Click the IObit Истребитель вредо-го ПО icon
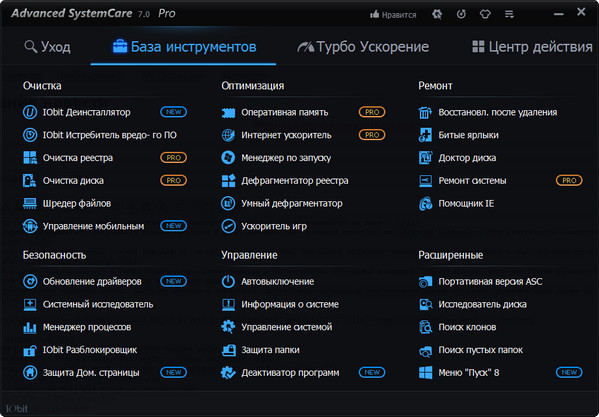Viewport: 599px width, 417px height. pyautogui.click(x=30, y=135)
